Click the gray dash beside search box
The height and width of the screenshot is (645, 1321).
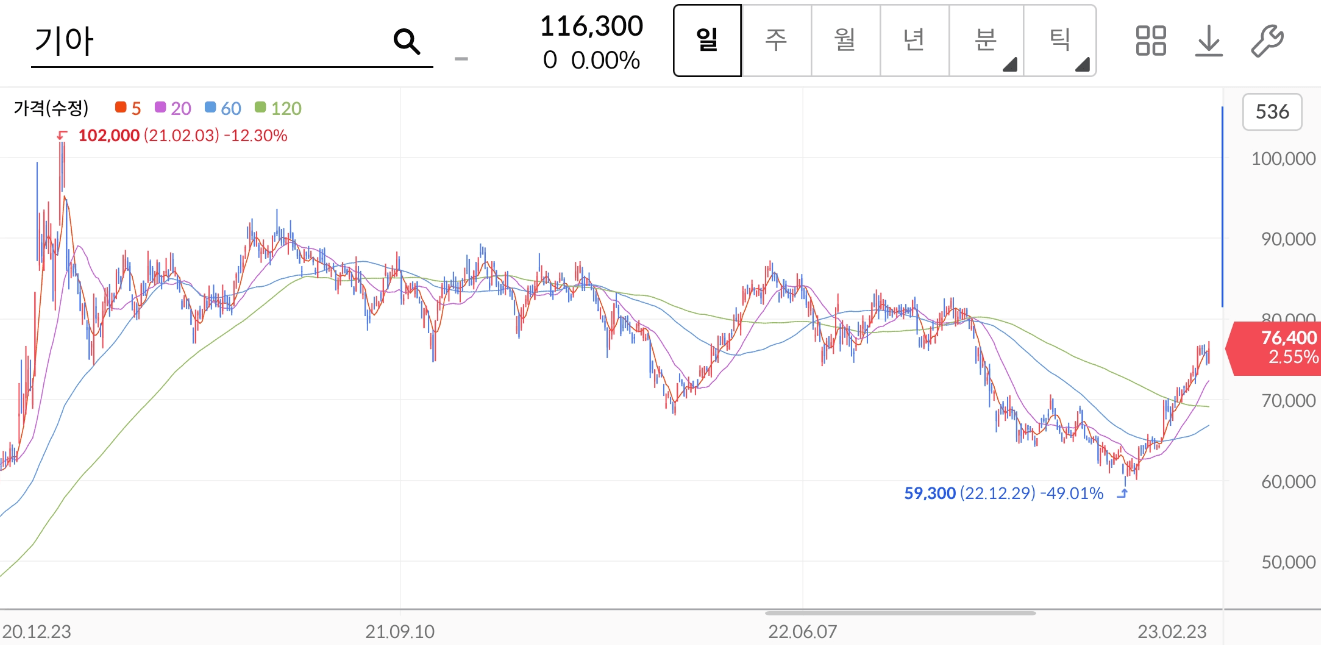(461, 58)
